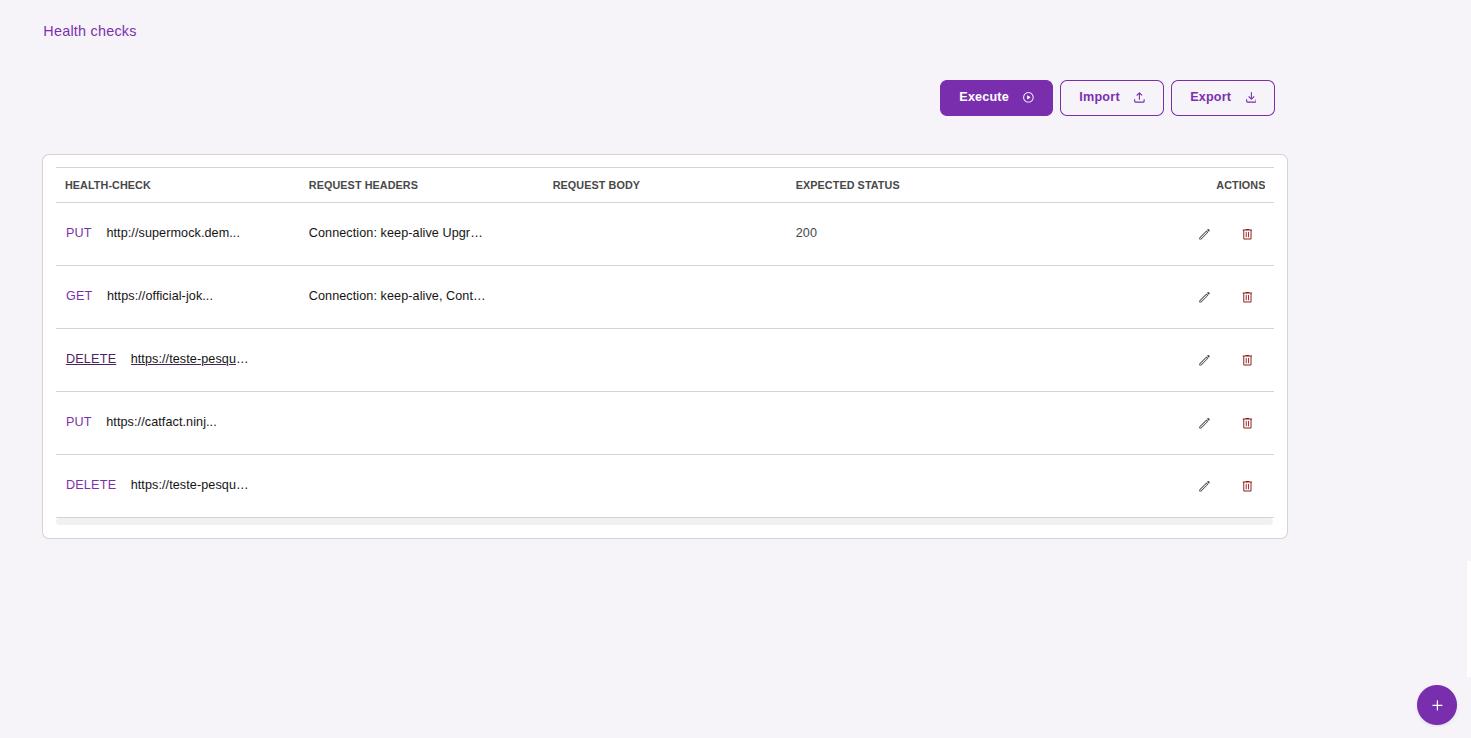Edit the last DELETE teste-pesqu row
The image size is (1471, 738).
(x=1204, y=486)
